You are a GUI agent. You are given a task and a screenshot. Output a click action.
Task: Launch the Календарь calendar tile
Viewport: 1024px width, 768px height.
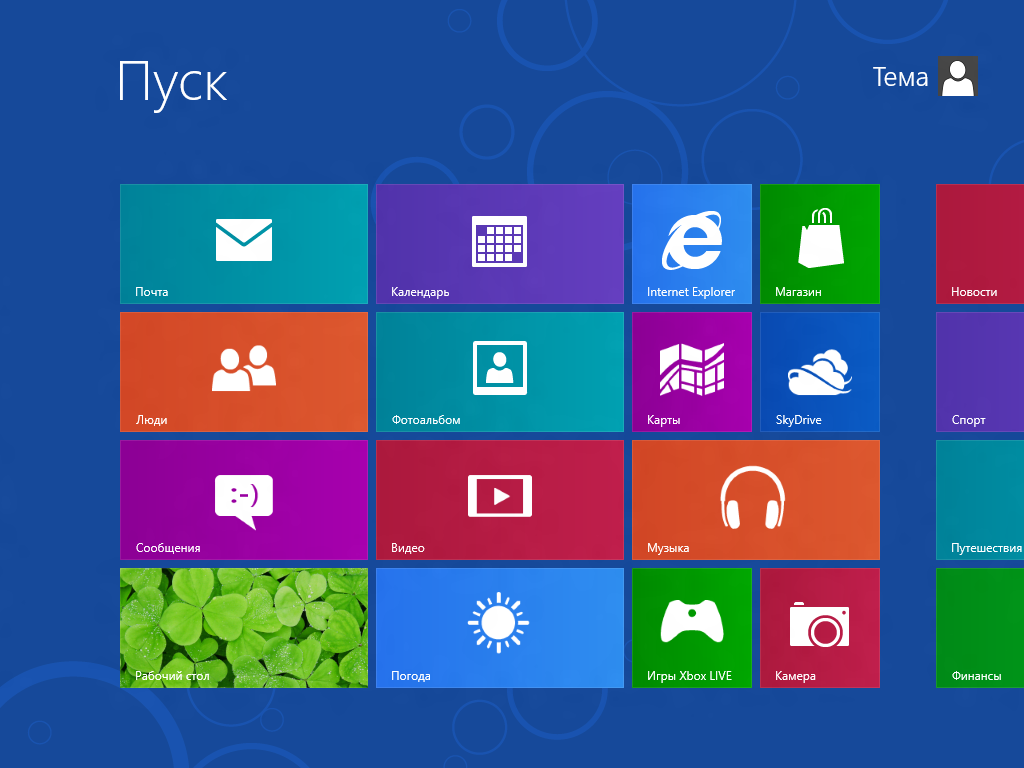499,243
